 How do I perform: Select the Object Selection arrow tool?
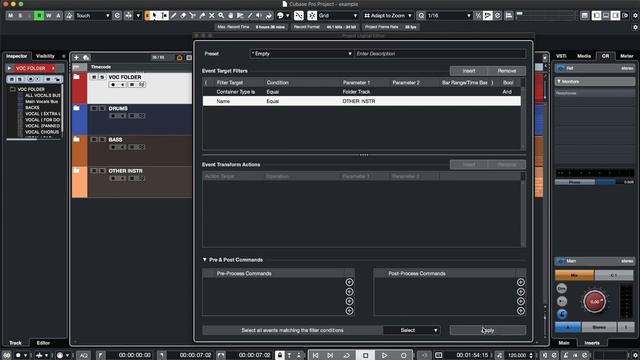click(x=155, y=16)
